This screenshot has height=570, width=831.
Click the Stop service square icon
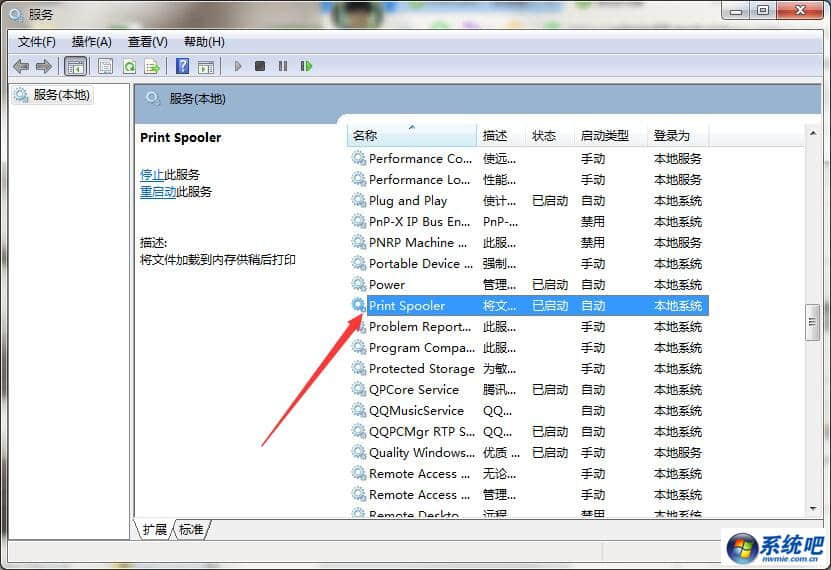260,66
